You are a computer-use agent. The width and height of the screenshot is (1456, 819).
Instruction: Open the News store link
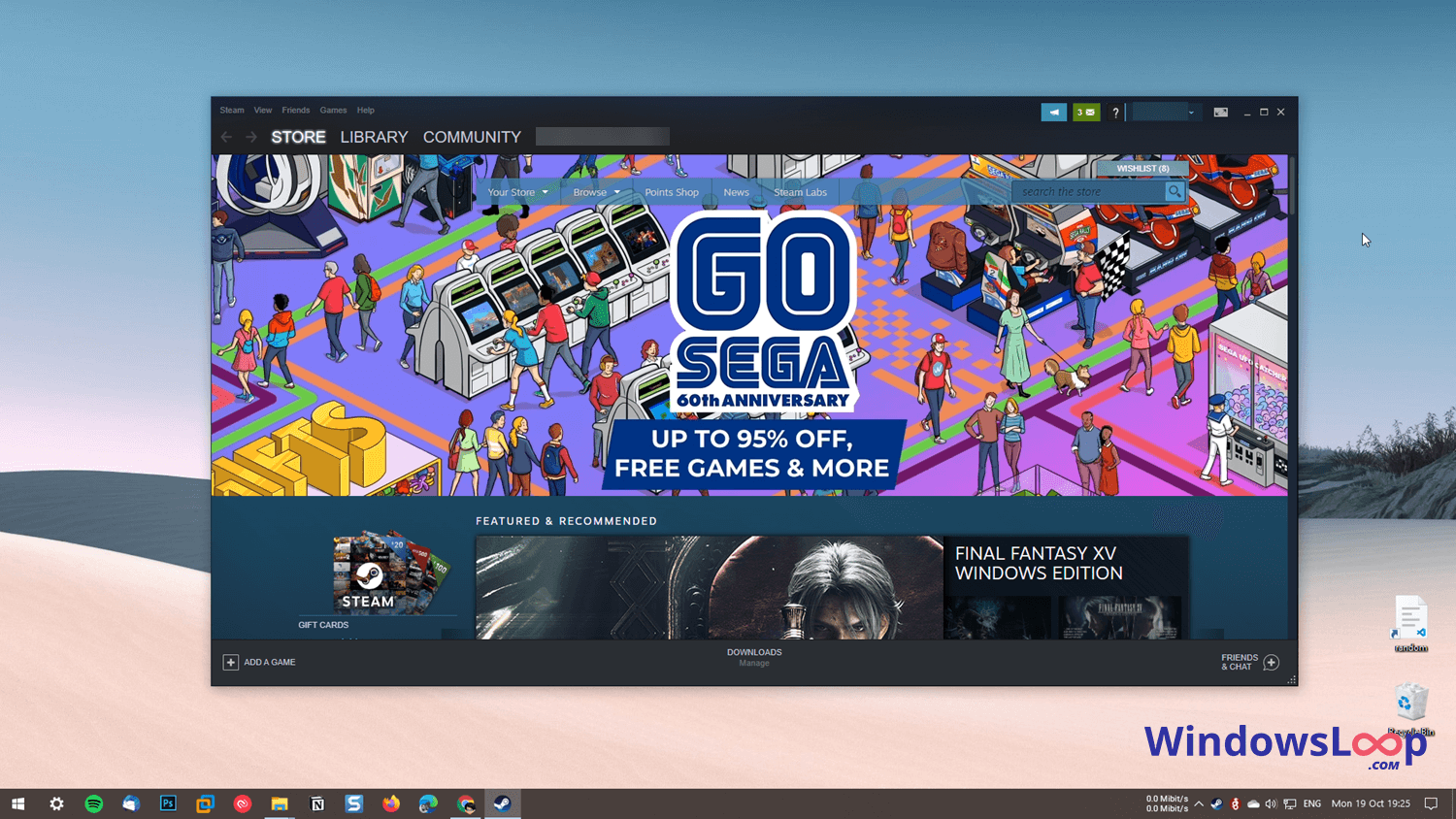pyautogui.click(x=737, y=192)
